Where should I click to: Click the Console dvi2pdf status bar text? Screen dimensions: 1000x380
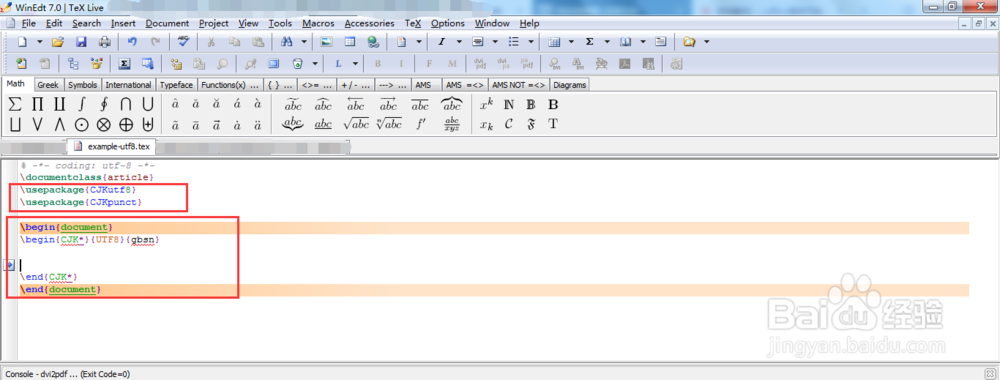tap(67, 374)
